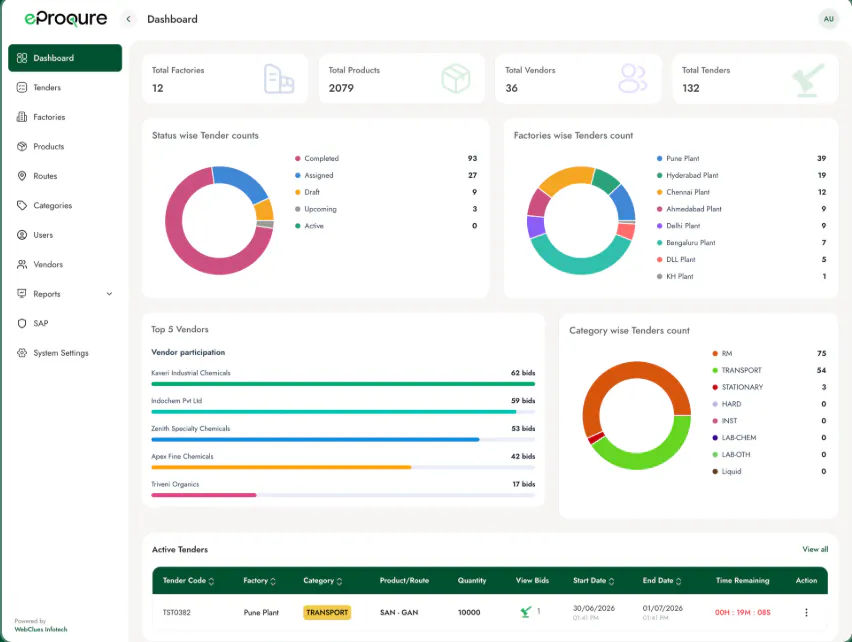
Task: Go to the Factories page
Action: click(x=65, y=117)
